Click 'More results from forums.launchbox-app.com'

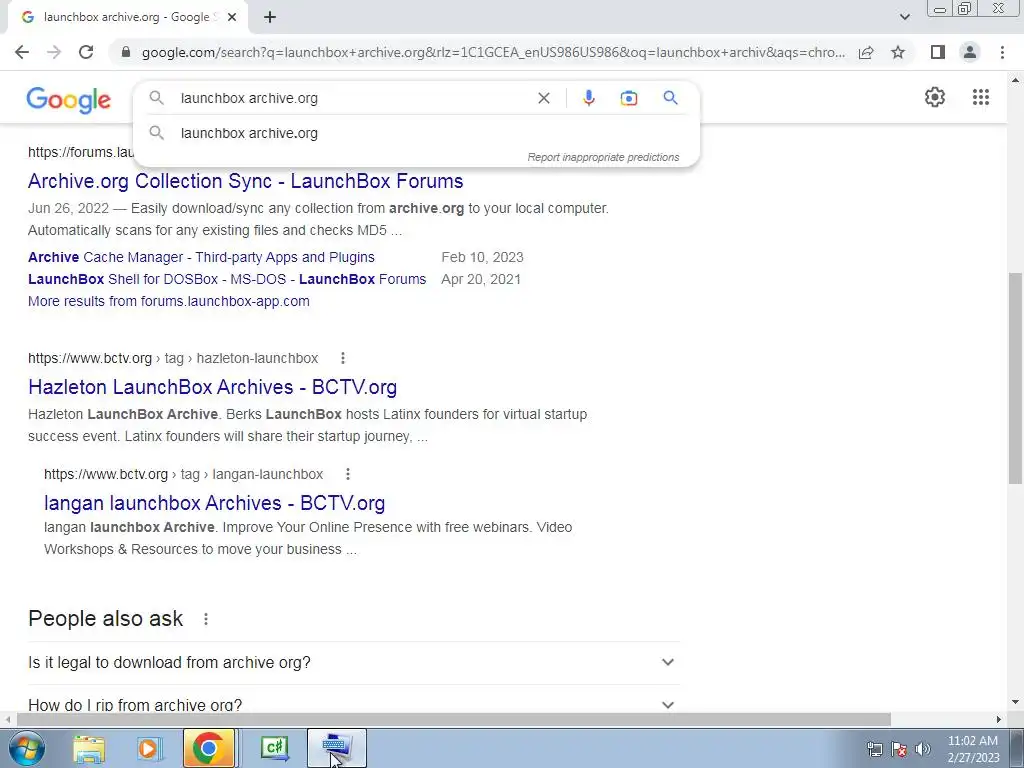(168, 301)
